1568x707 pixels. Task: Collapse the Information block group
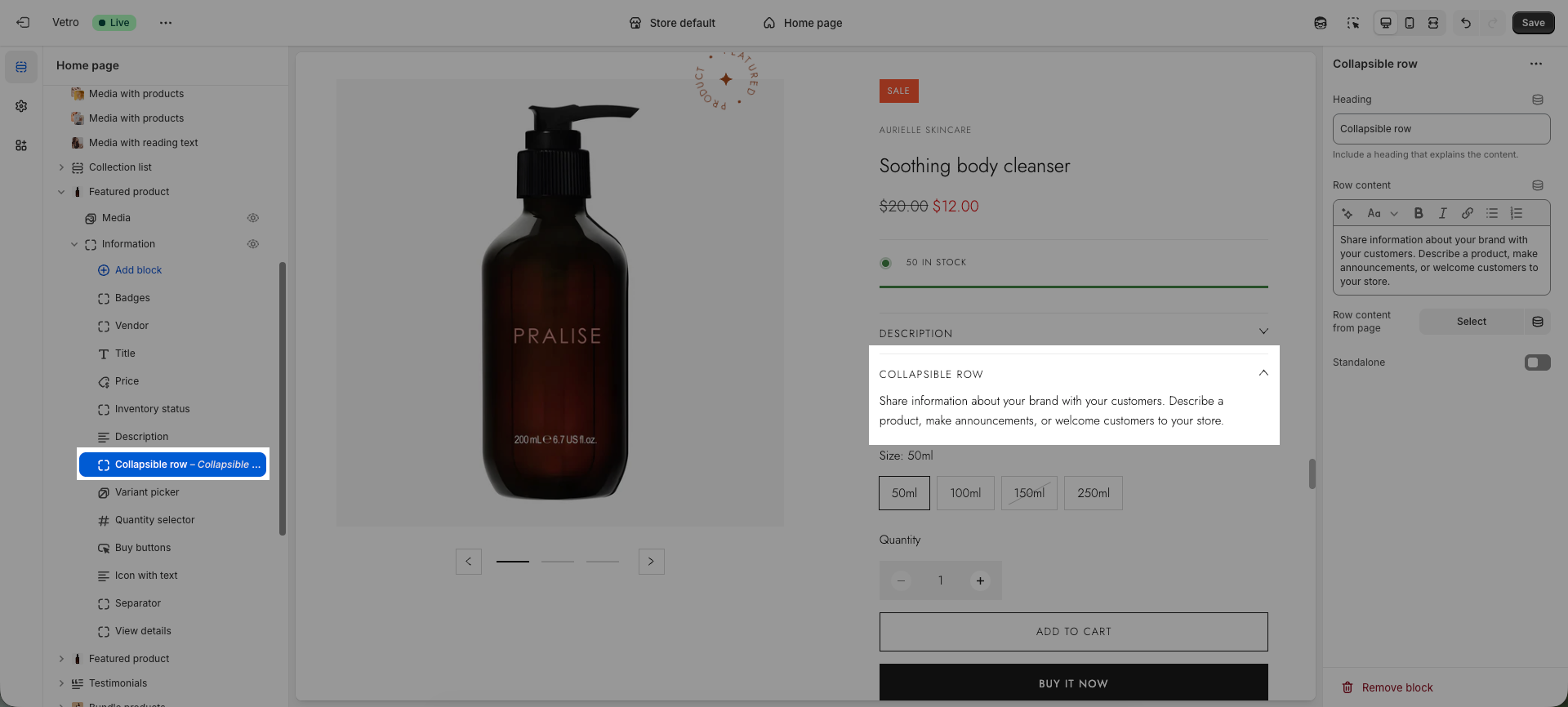pos(74,244)
